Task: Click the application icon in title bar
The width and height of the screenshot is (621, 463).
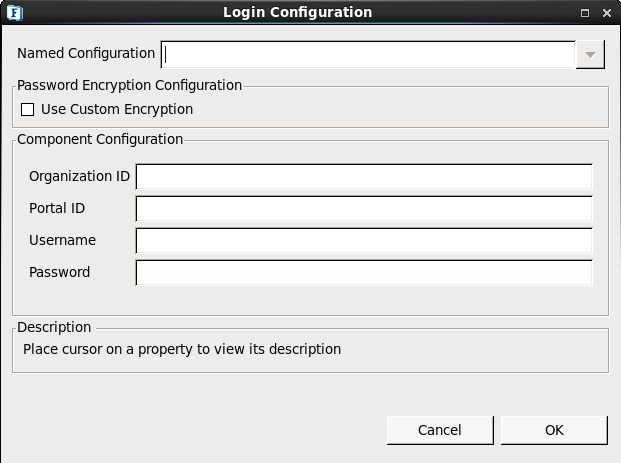Action: [x=13, y=13]
